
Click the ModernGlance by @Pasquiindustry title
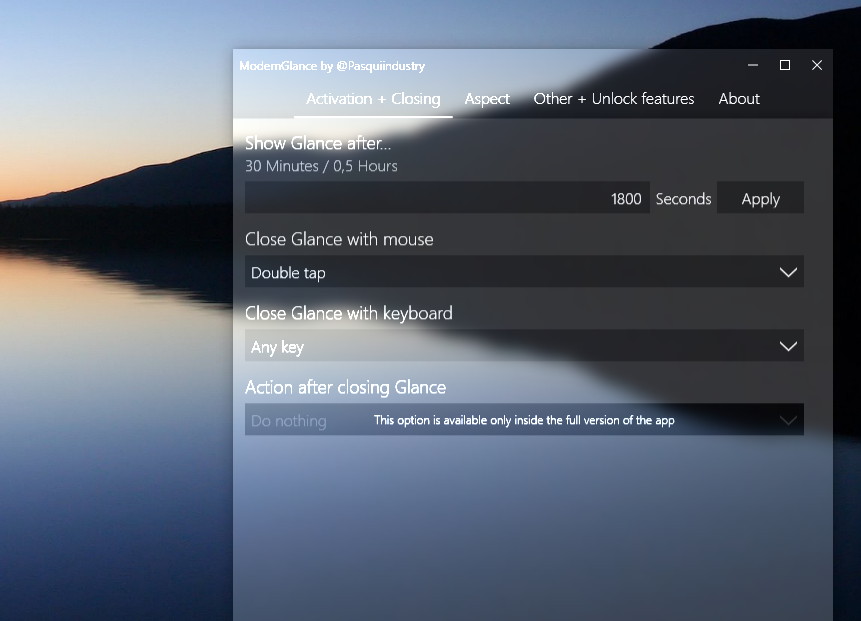pyautogui.click(x=332, y=66)
